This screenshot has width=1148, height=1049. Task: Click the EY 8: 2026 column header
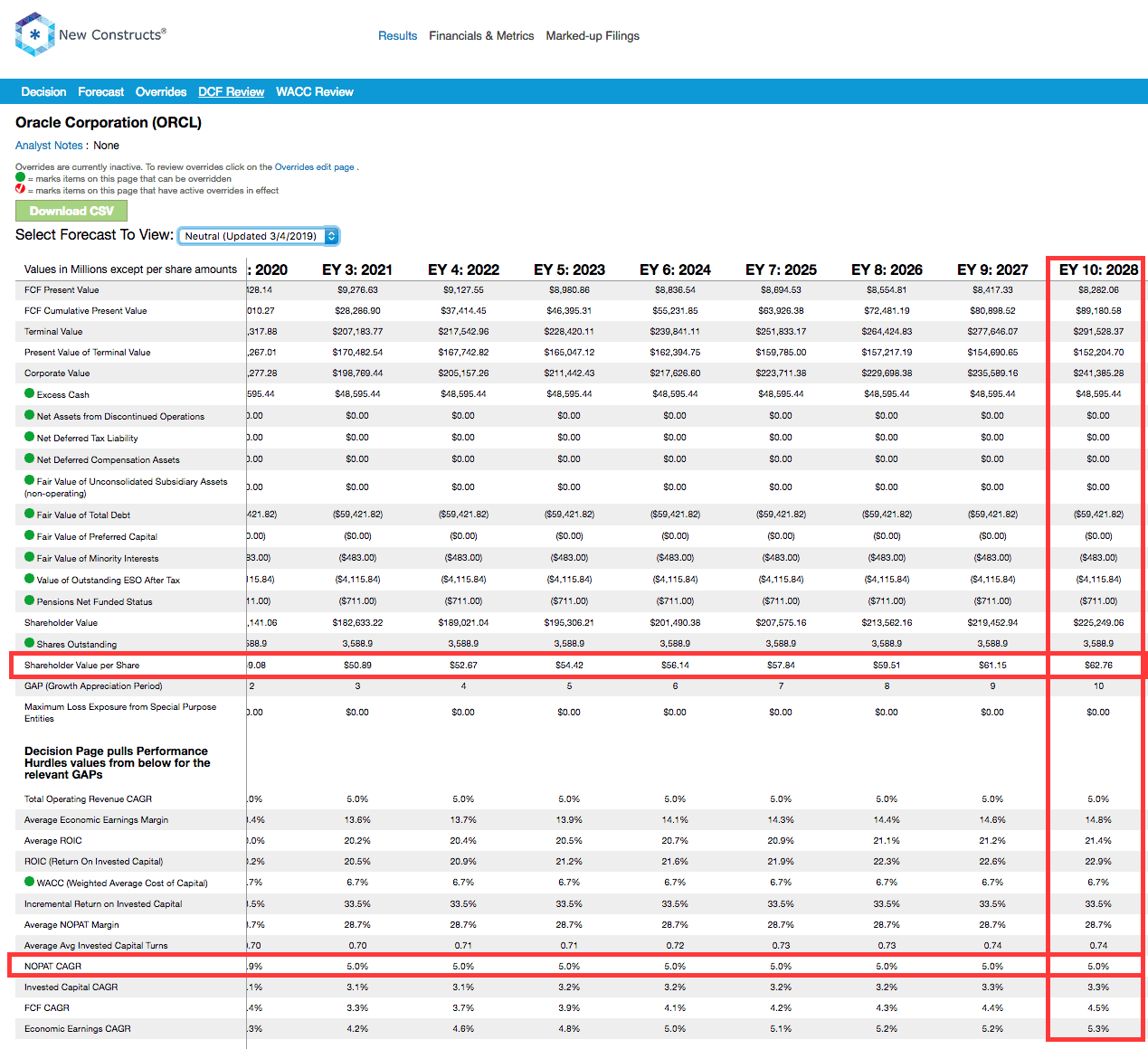[x=887, y=269]
